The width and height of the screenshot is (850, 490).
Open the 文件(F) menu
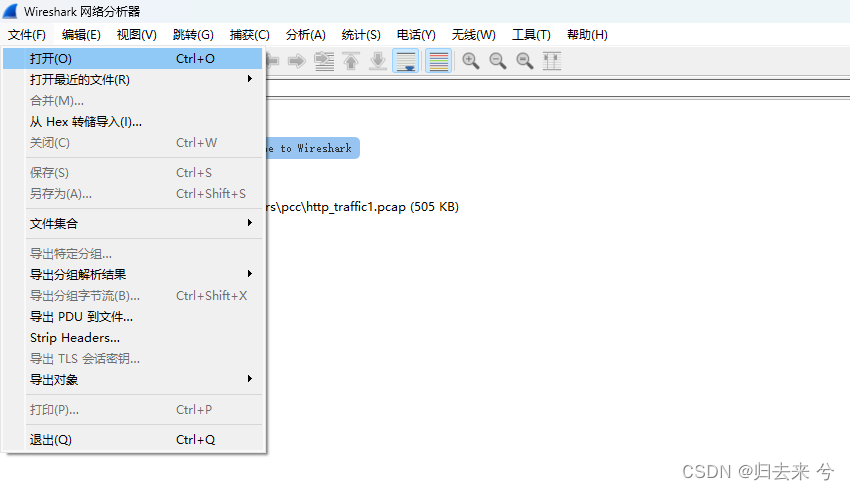coord(27,35)
